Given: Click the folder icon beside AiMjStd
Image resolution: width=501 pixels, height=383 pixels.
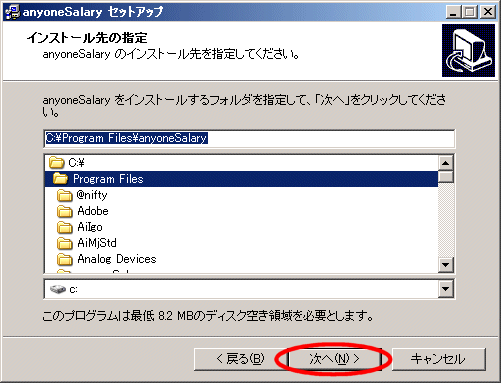Looking at the screenshot, I should [65, 243].
